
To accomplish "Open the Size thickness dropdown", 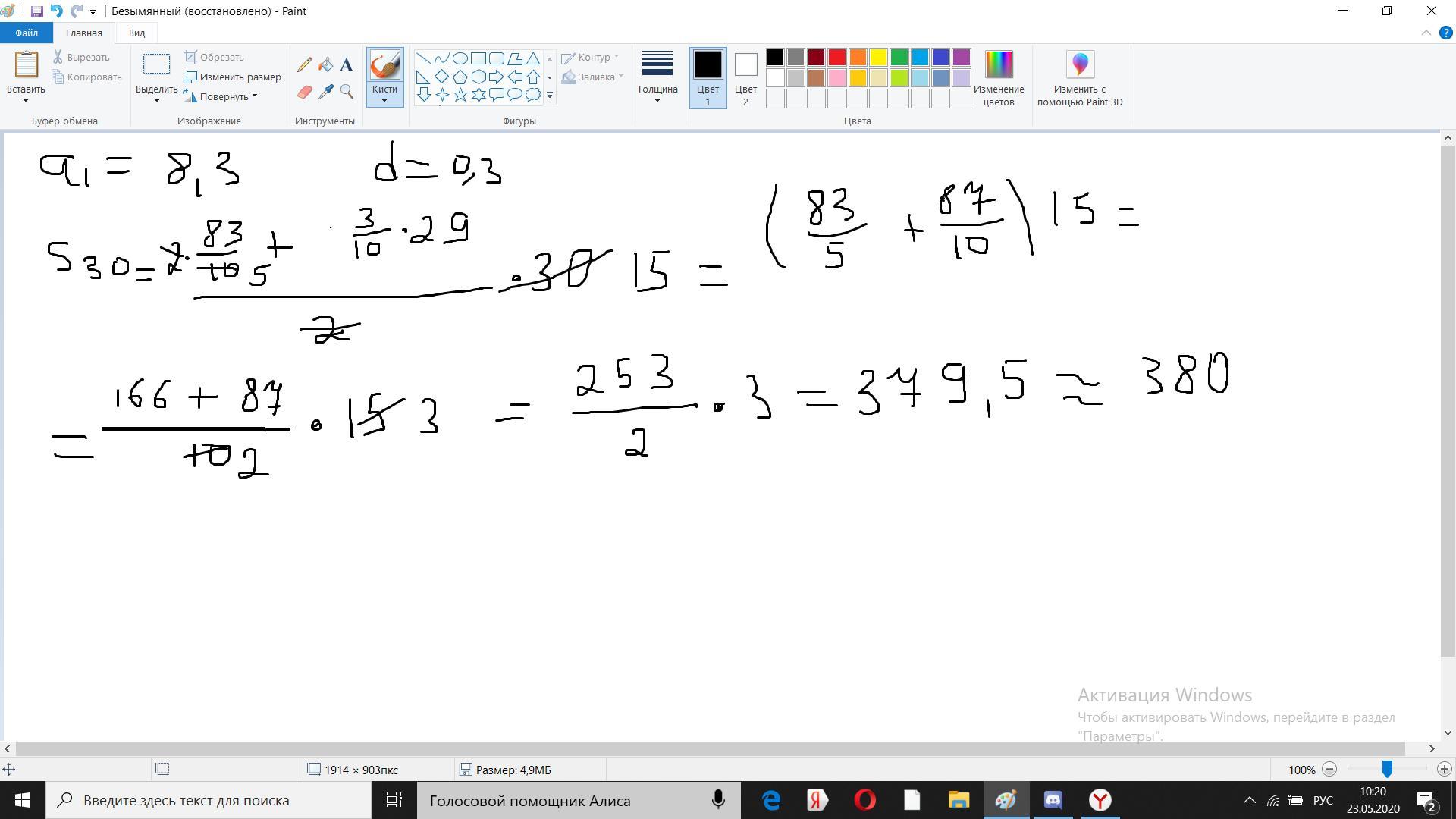I will tap(657, 78).
